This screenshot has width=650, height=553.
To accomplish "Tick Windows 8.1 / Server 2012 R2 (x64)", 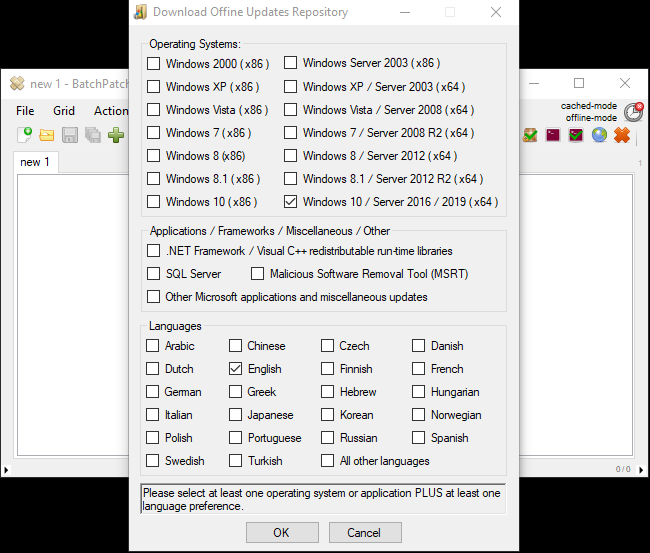I will (290, 179).
